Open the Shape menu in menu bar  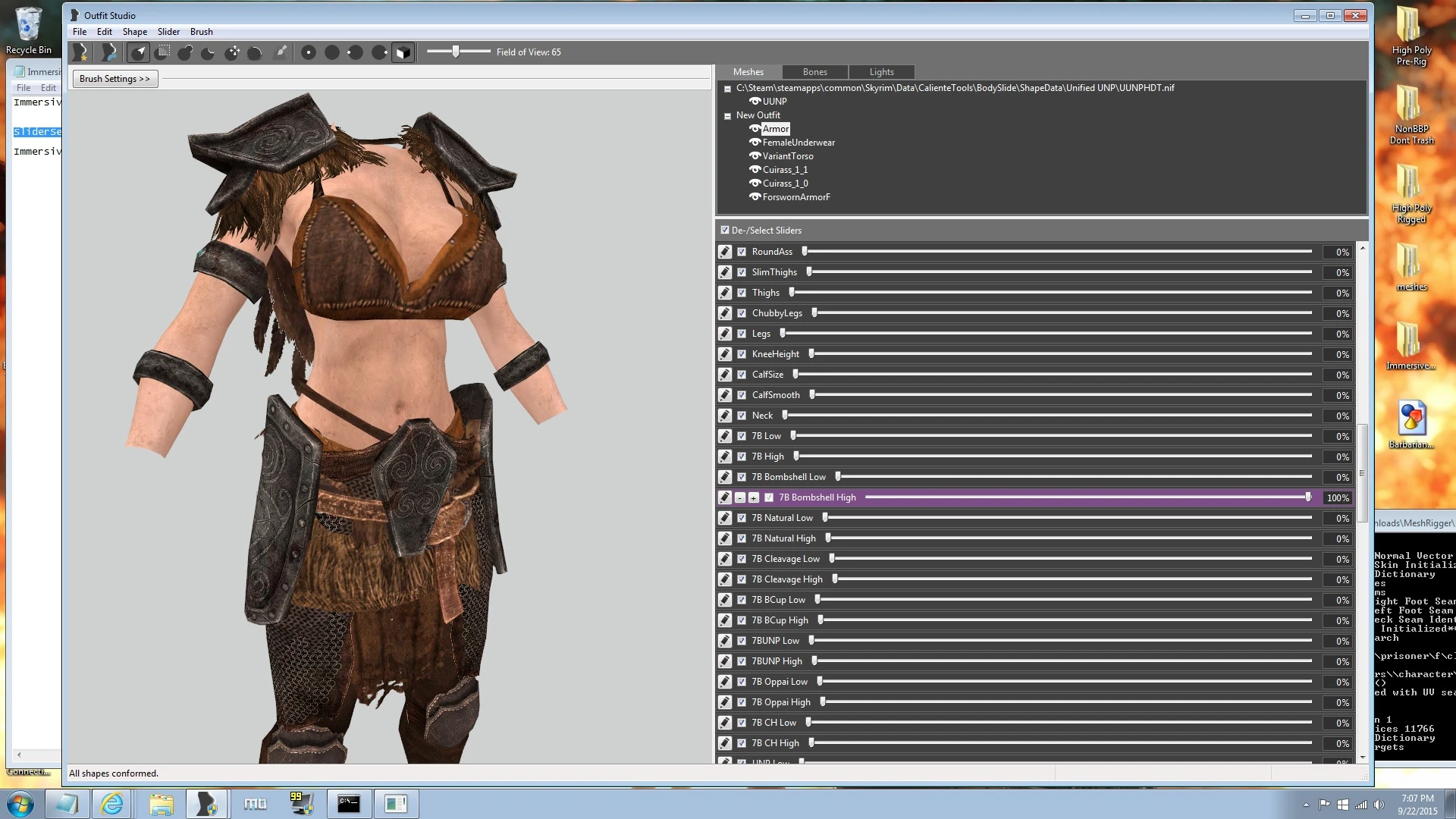click(134, 31)
